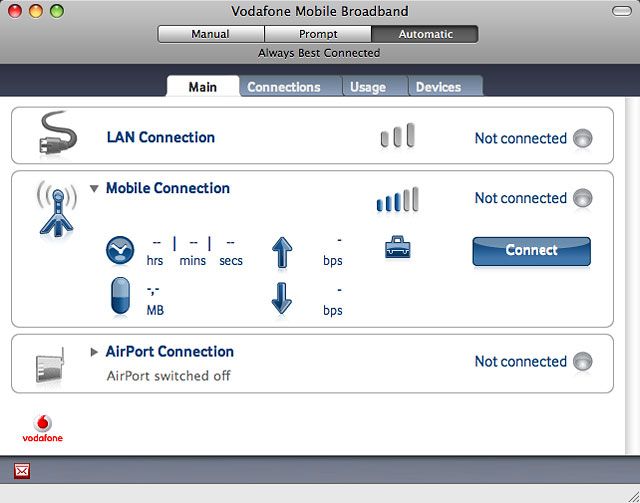Click the Mobile Connection signal strength bars
The width and height of the screenshot is (640, 503).
(397, 199)
